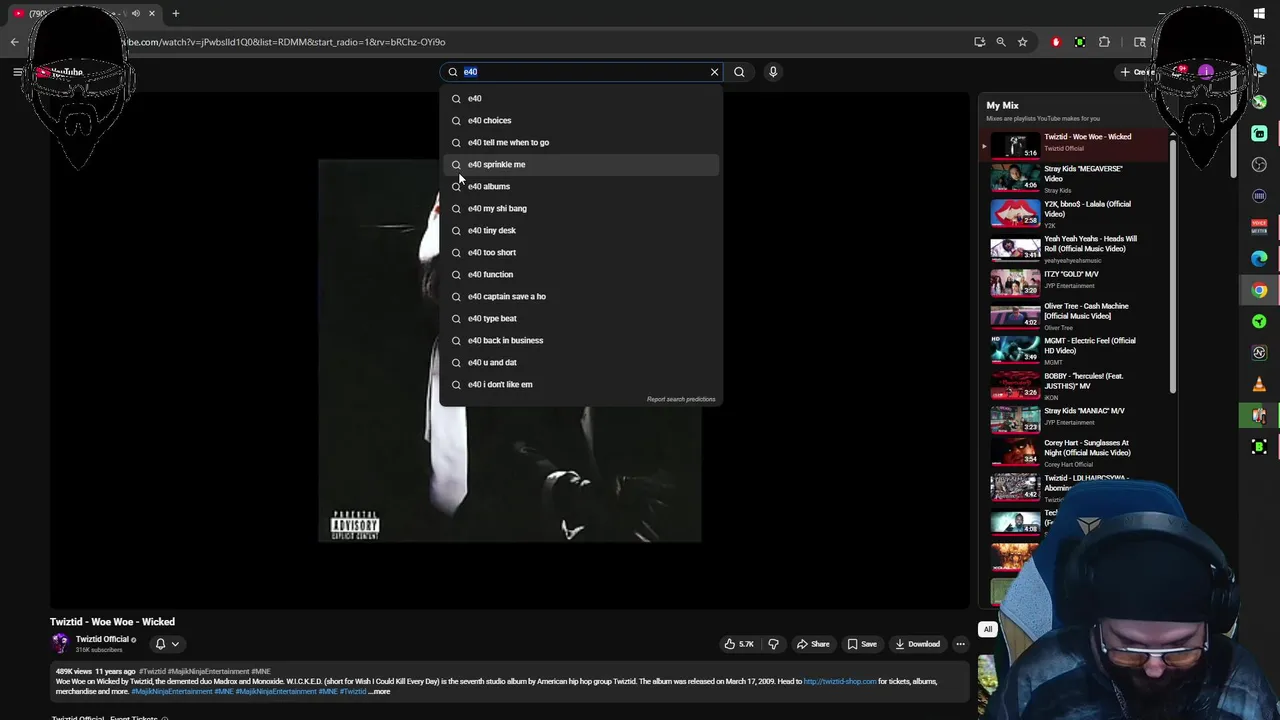Open the green square extension icon
The width and height of the screenshot is (1280, 720).
click(x=1080, y=42)
